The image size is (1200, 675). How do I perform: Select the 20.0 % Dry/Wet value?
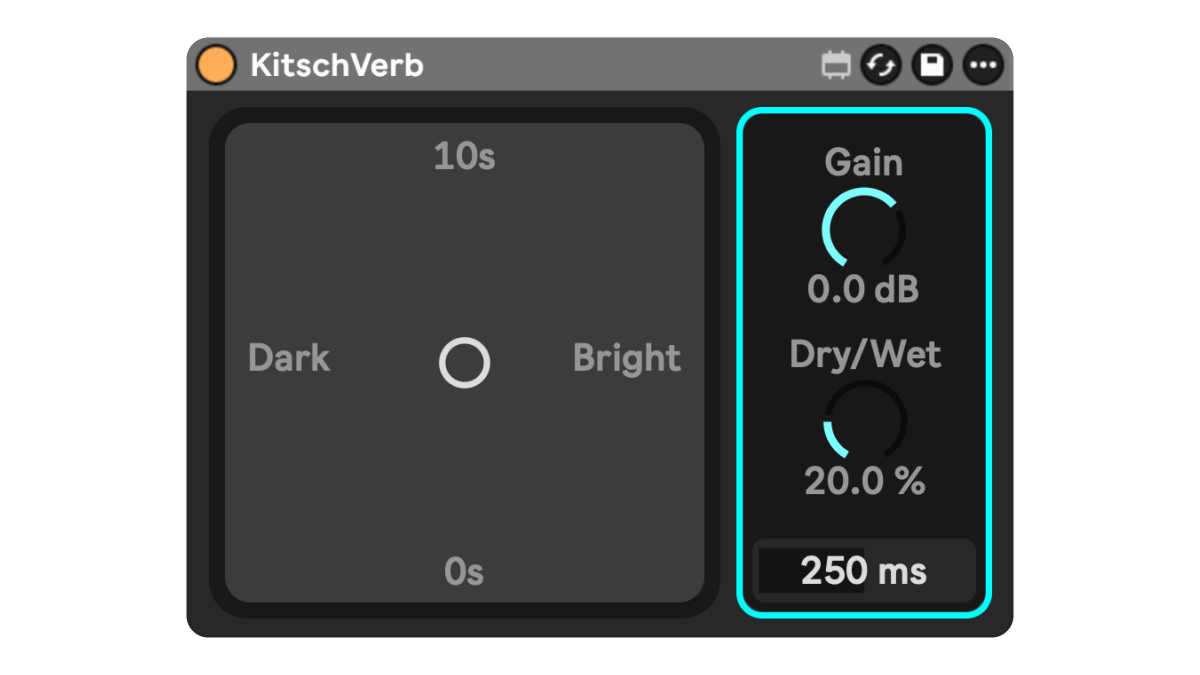[x=864, y=481]
